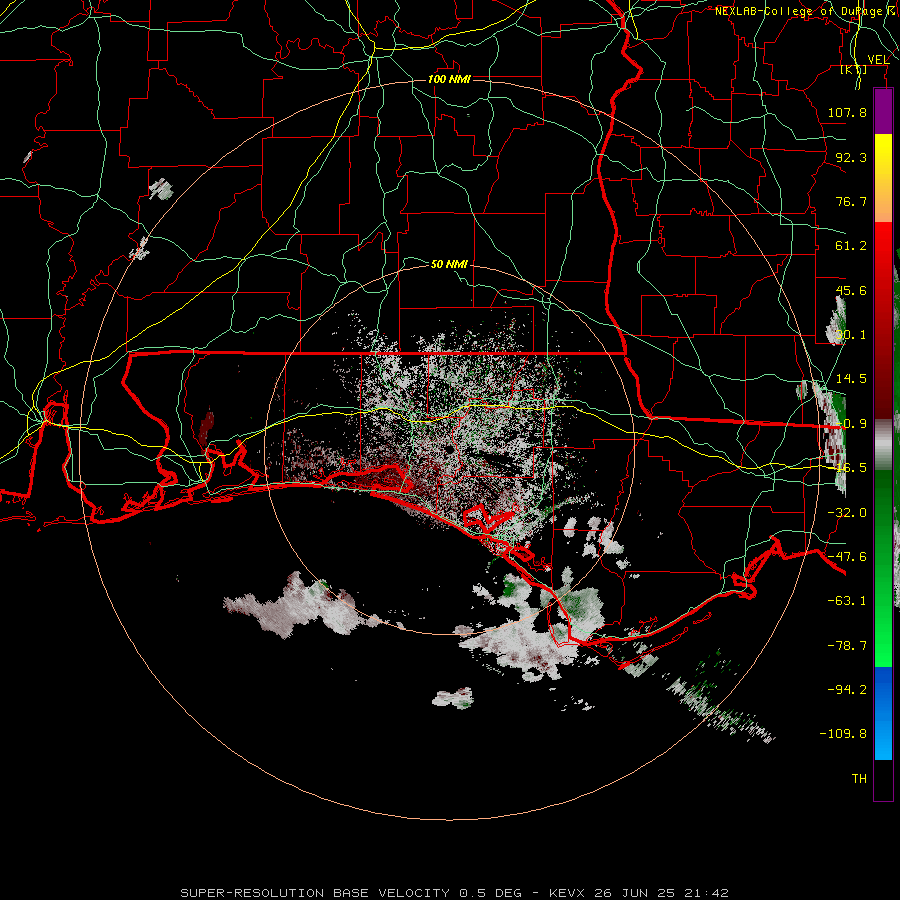
Task: Click the -16.5 velocity scale value
Action: pos(847,468)
